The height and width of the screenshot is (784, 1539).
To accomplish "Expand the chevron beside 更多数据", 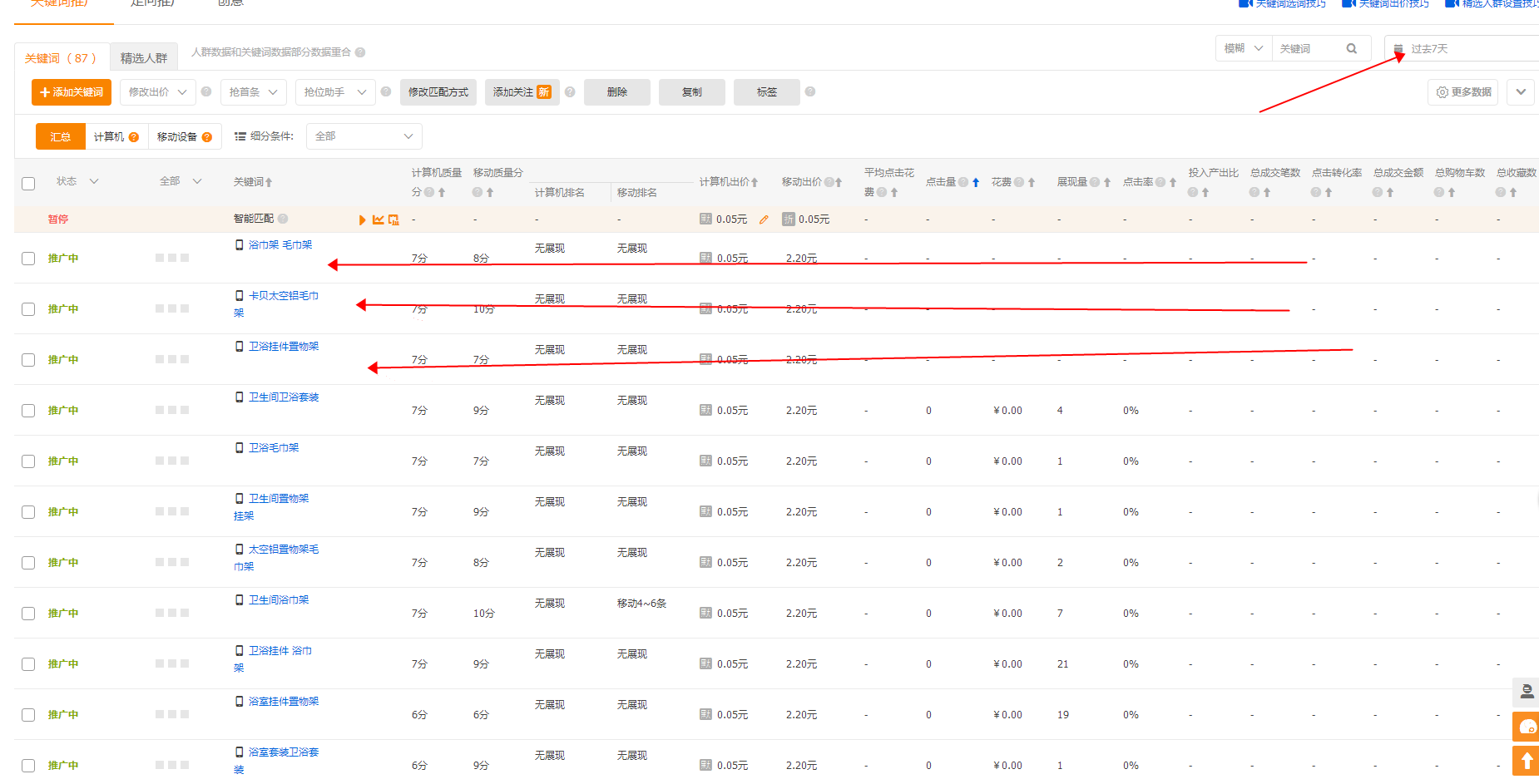I will (x=1521, y=92).
